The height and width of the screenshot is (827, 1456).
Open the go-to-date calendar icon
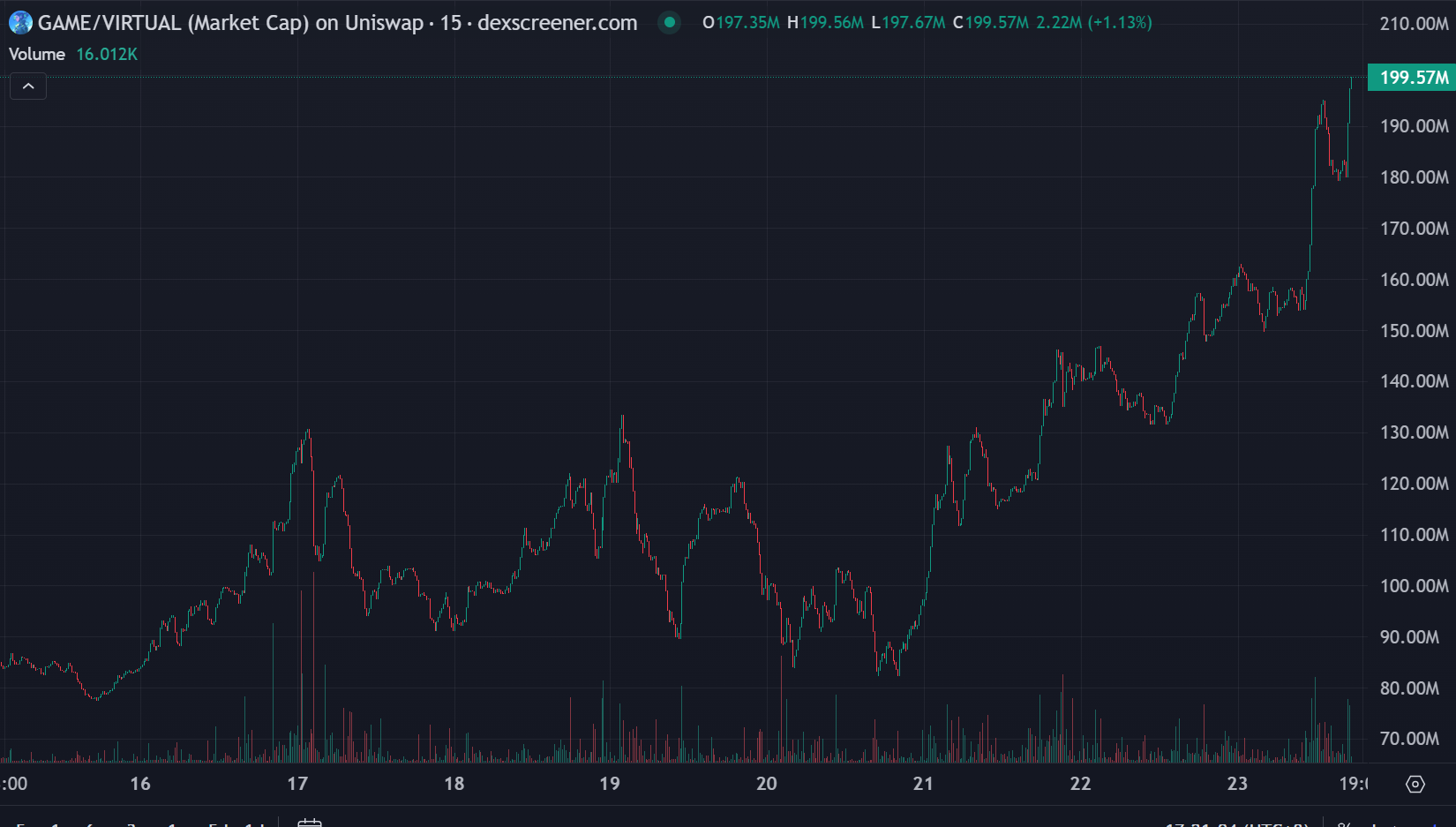coord(310,822)
